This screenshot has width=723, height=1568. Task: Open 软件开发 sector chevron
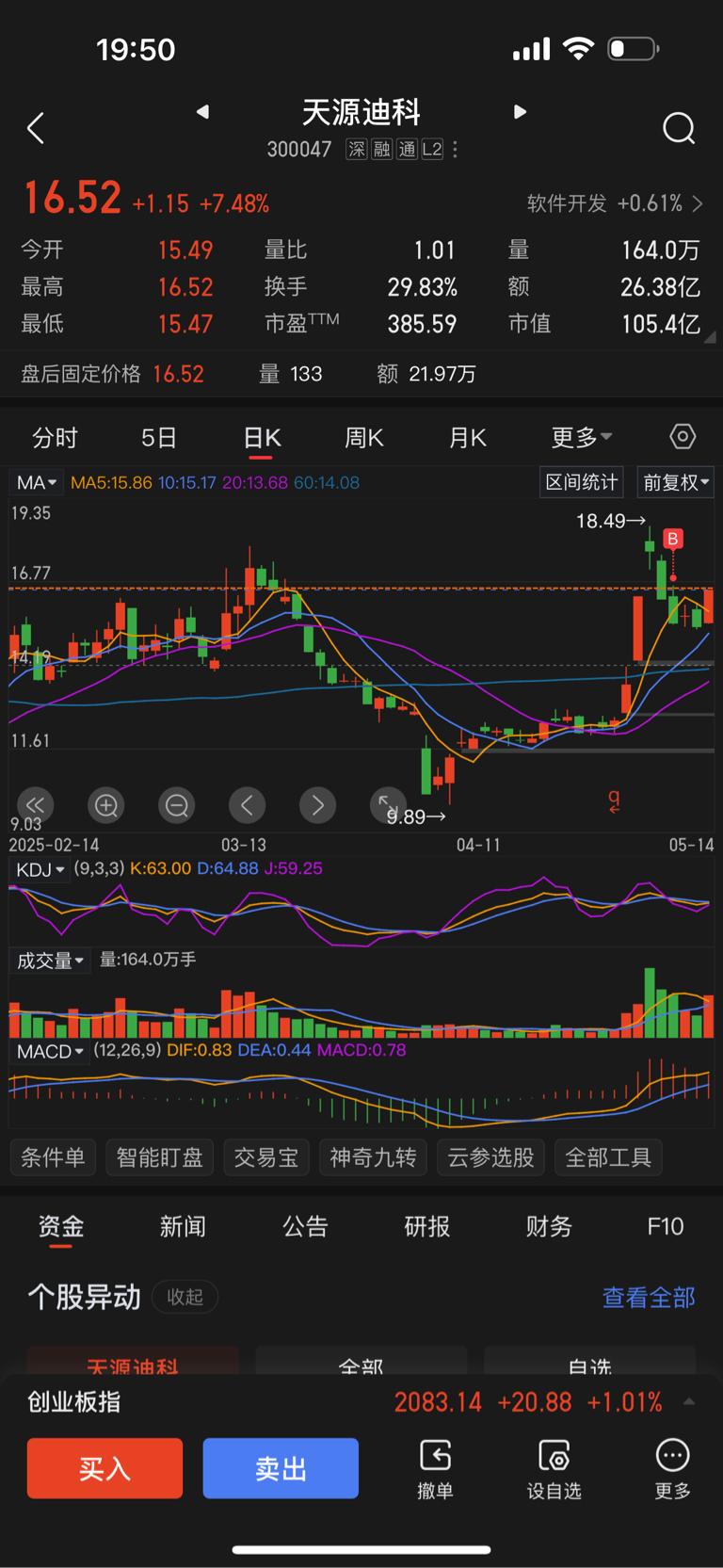tap(698, 203)
